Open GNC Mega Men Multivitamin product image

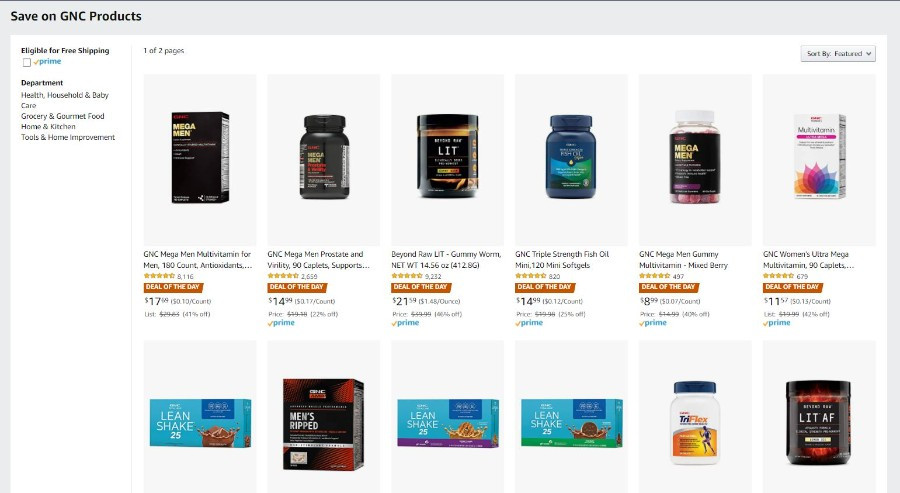pyautogui.click(x=200, y=157)
